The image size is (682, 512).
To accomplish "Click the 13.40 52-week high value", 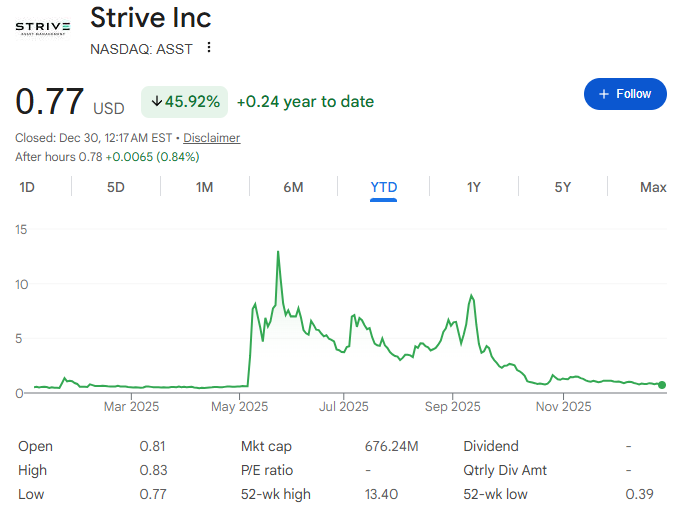I will point(381,494).
